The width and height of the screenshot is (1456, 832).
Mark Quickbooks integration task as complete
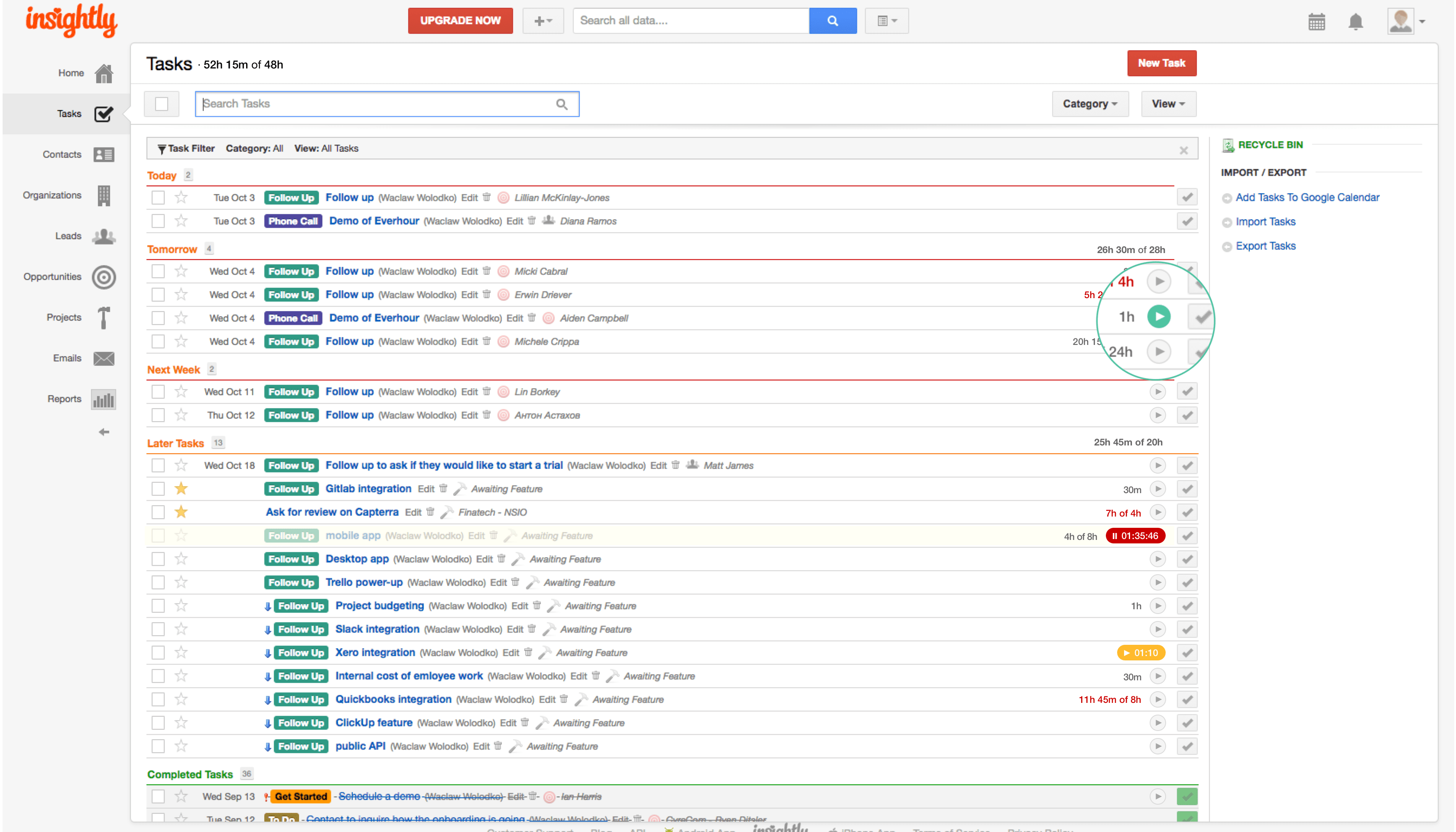click(x=1187, y=699)
